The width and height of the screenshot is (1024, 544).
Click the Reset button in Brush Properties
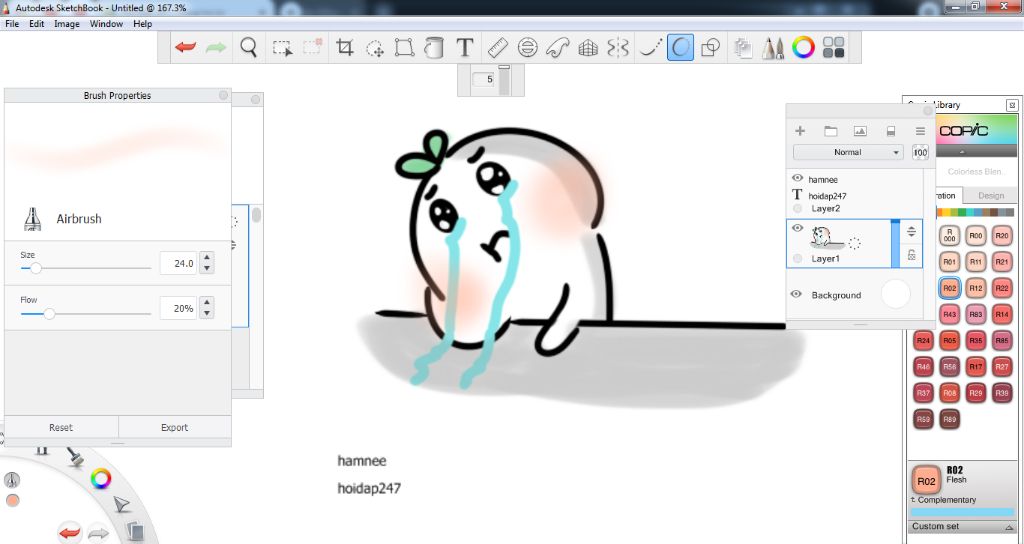tap(61, 427)
